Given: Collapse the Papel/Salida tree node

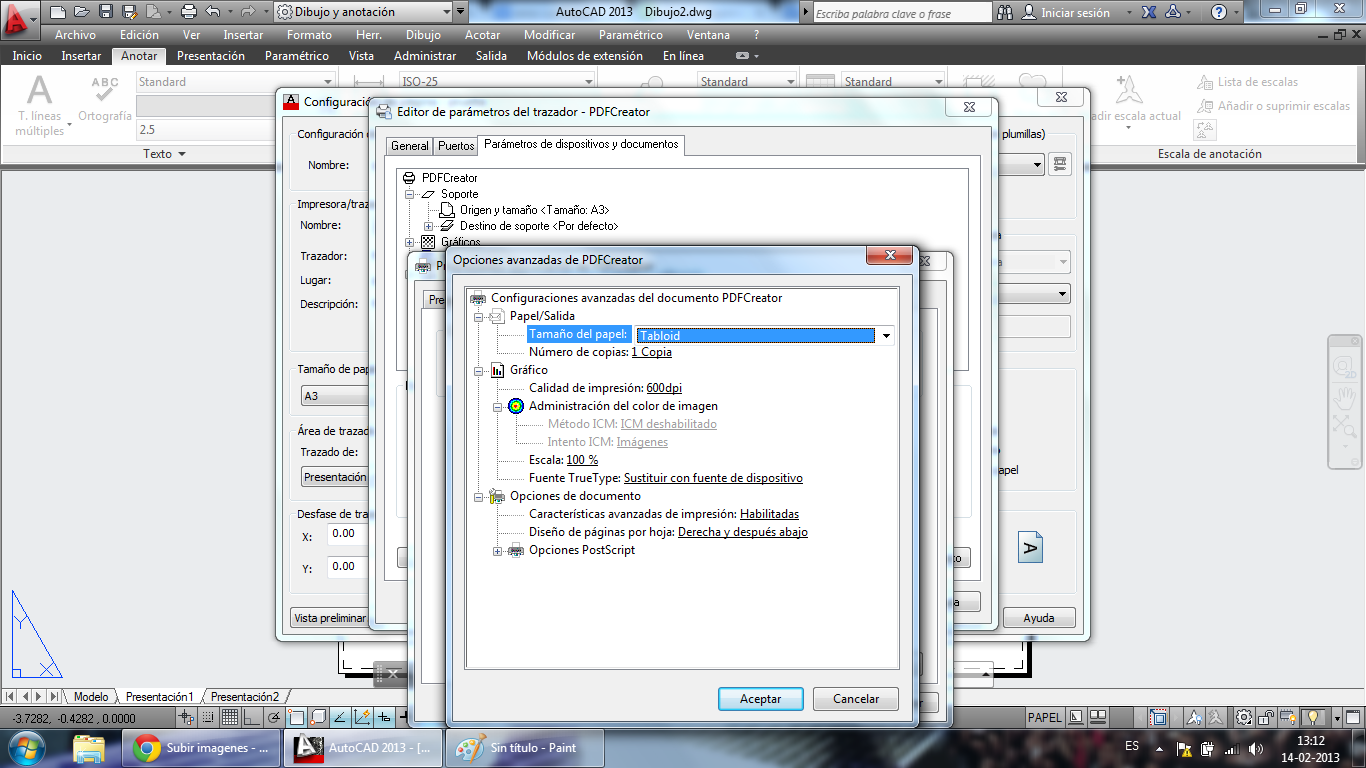Looking at the screenshot, I should pyautogui.click(x=479, y=316).
